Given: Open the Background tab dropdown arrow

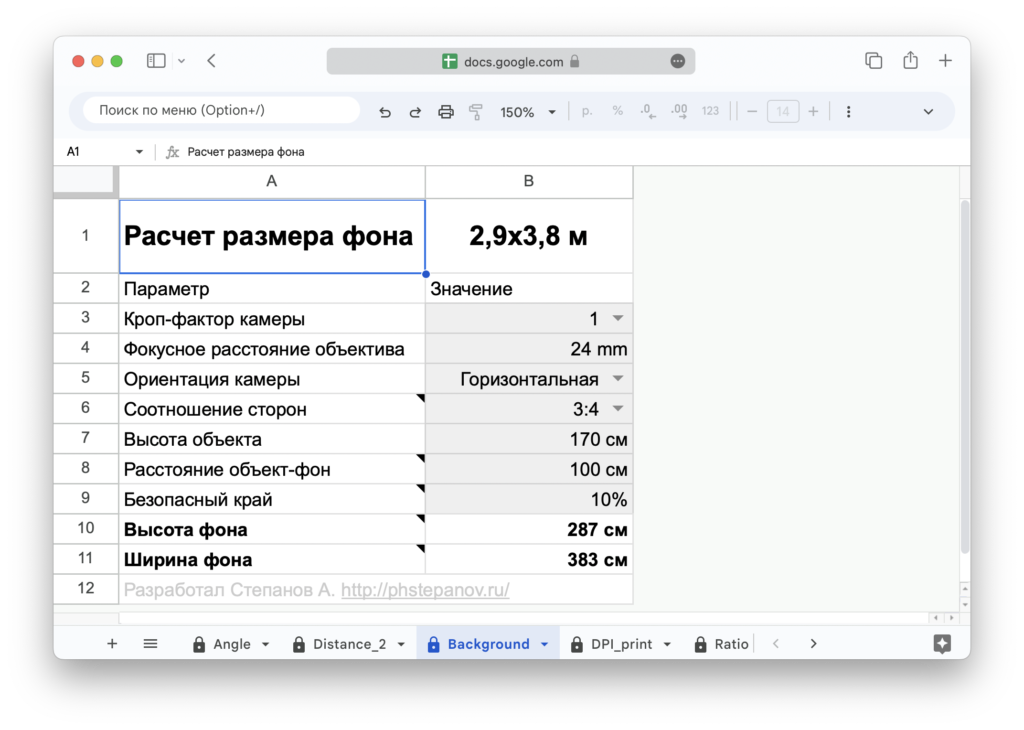Looking at the screenshot, I should tap(545, 644).
